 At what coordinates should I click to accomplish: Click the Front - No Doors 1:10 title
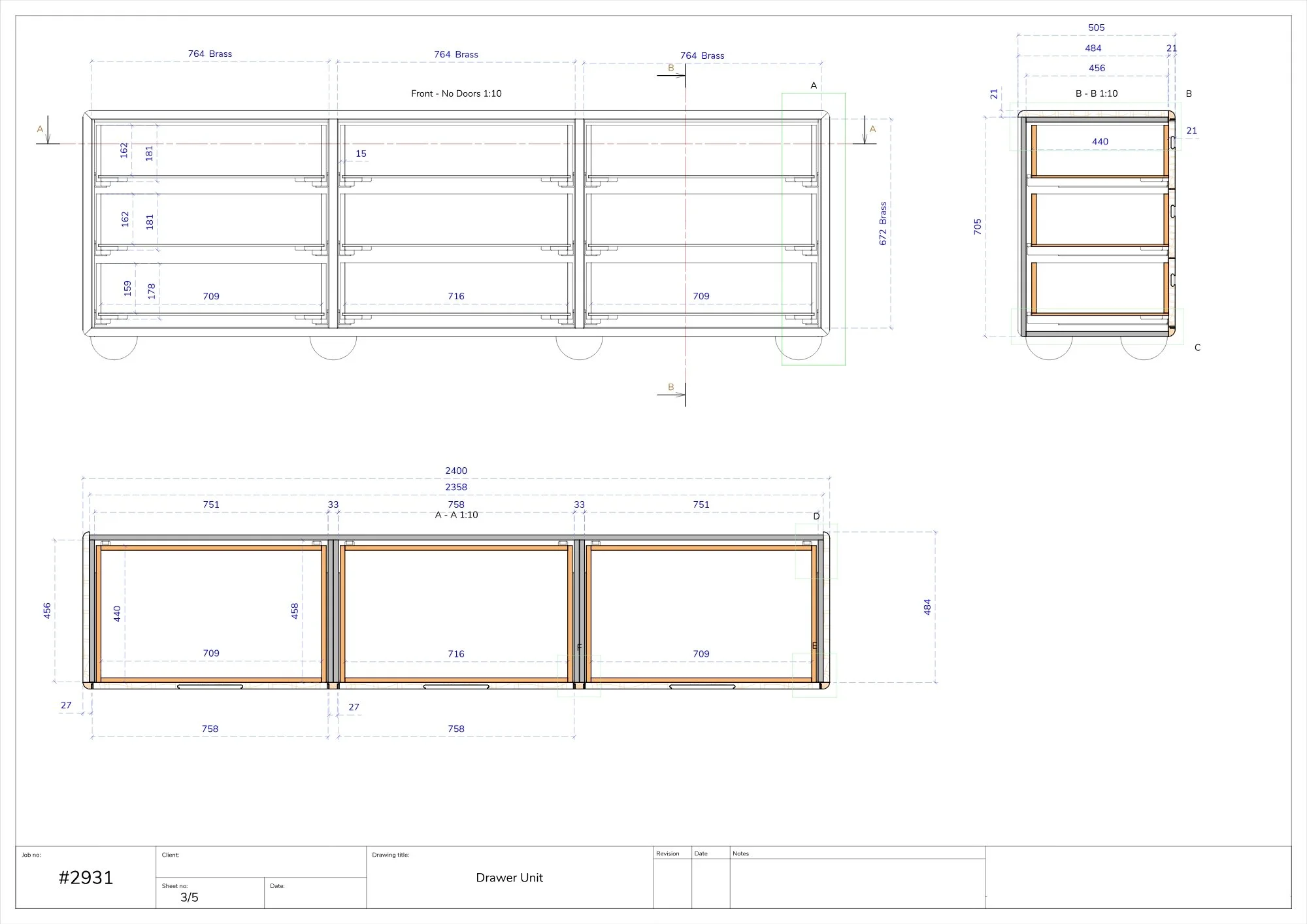[x=456, y=93]
